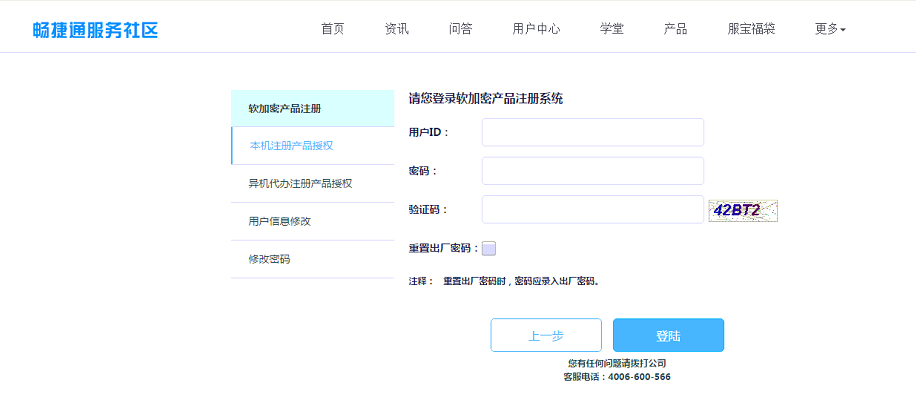
Task: Open 用户信息修改 sidebar item
Action: click(x=313, y=221)
